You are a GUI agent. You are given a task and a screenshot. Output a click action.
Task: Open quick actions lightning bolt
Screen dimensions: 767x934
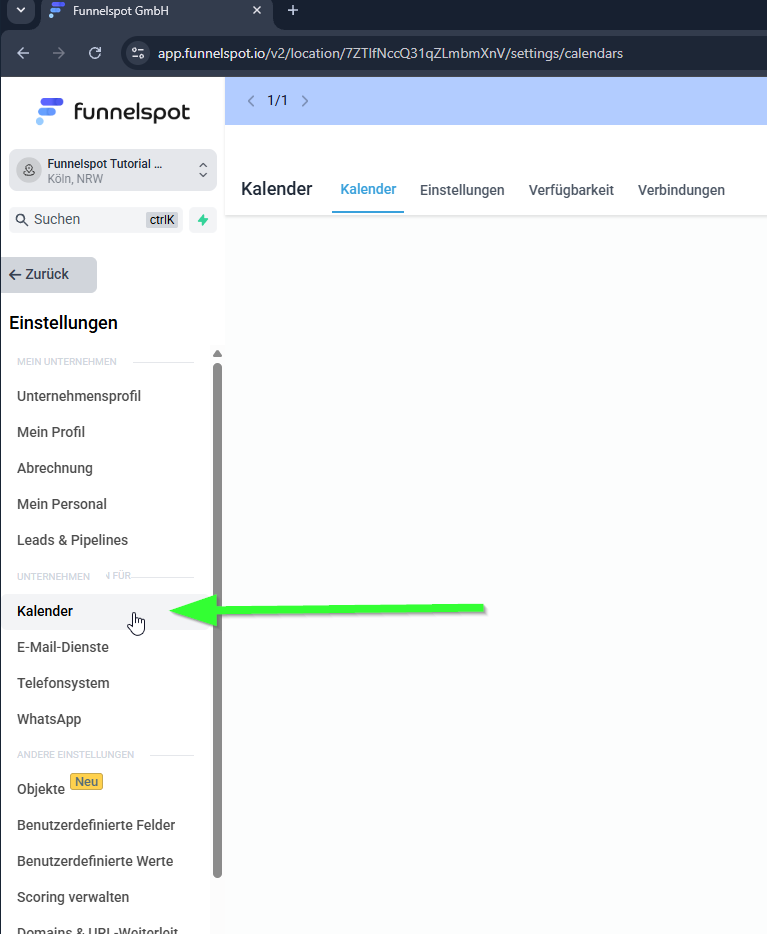tap(203, 220)
